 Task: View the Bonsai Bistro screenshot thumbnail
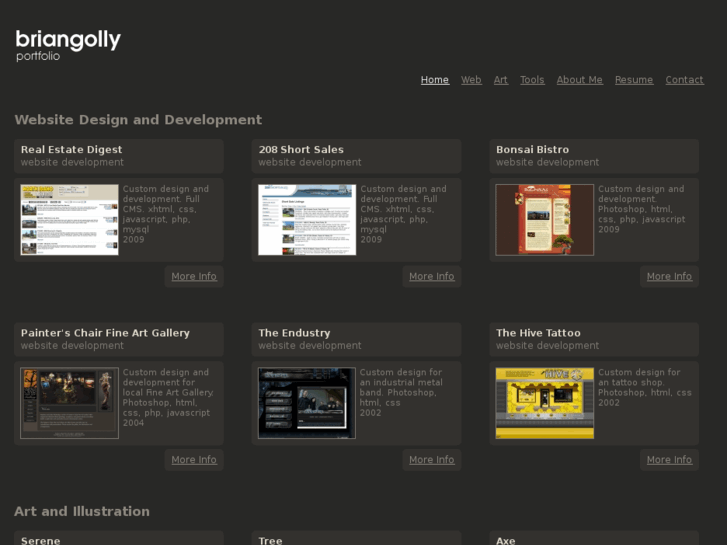point(545,220)
